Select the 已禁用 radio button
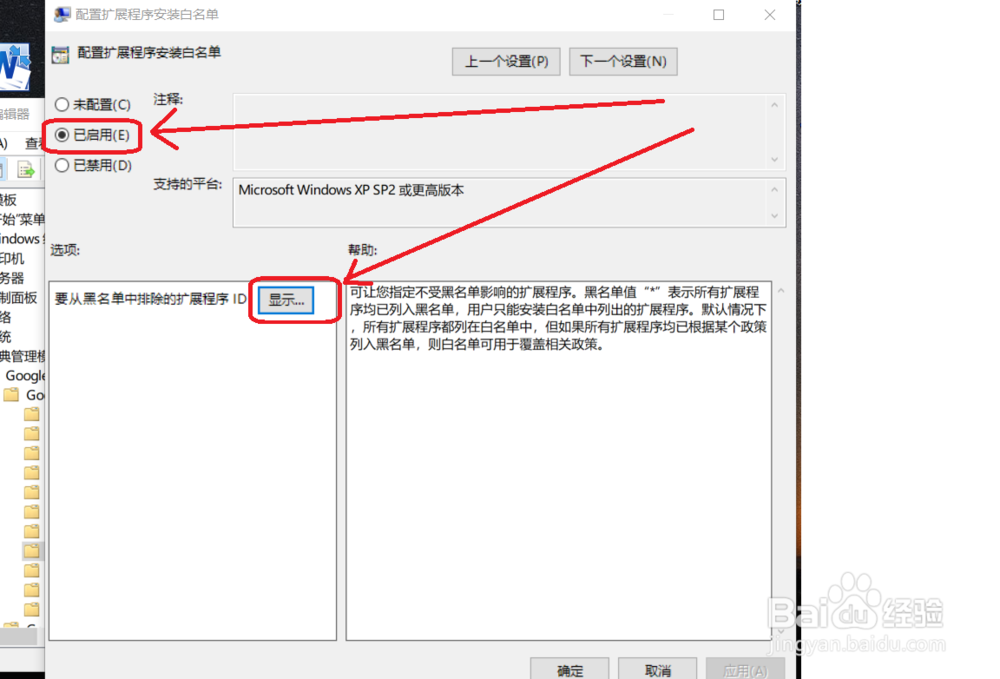 point(61,165)
